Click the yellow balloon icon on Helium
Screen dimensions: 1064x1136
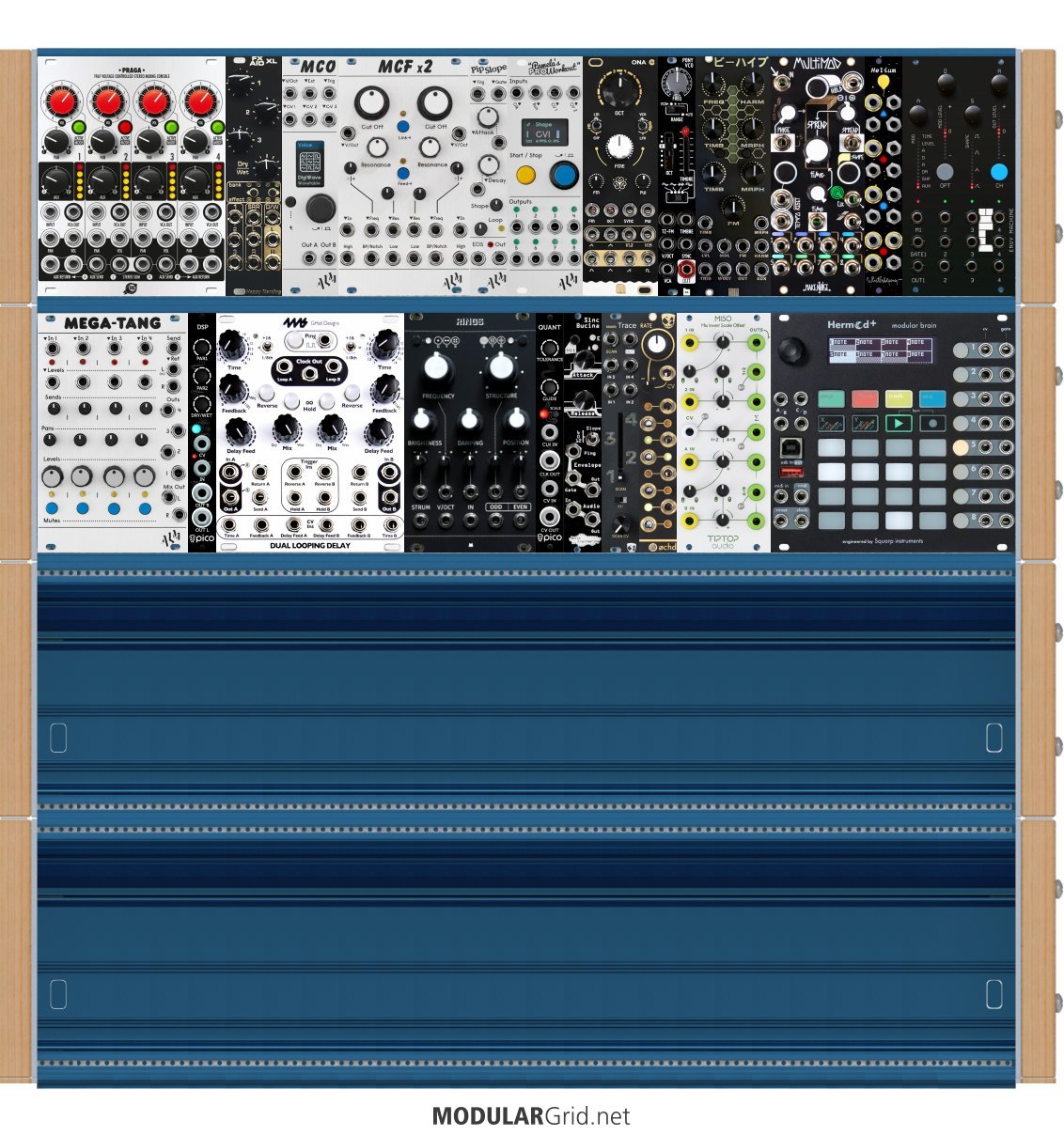(884, 84)
